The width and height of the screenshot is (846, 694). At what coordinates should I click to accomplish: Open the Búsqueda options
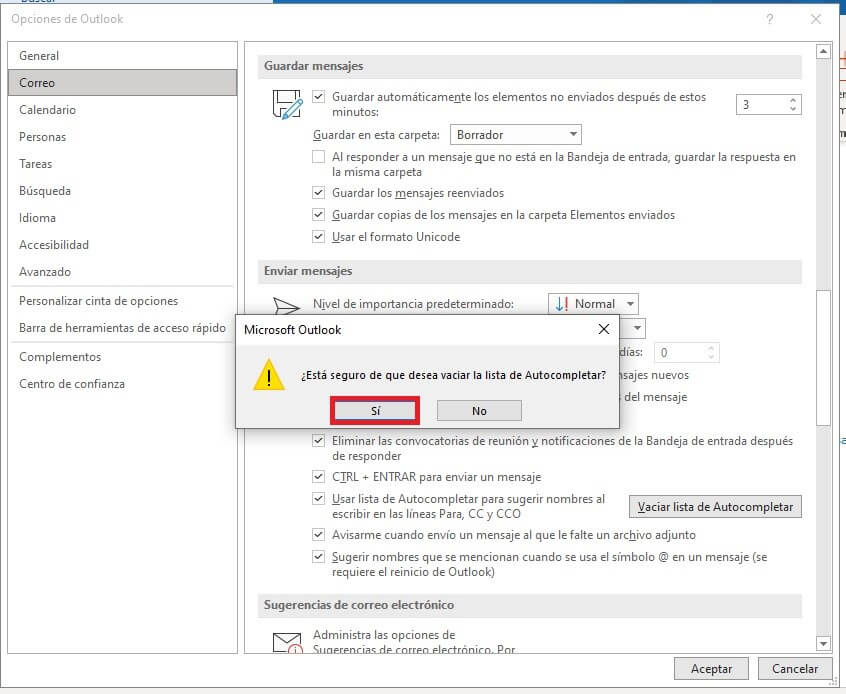122,190
